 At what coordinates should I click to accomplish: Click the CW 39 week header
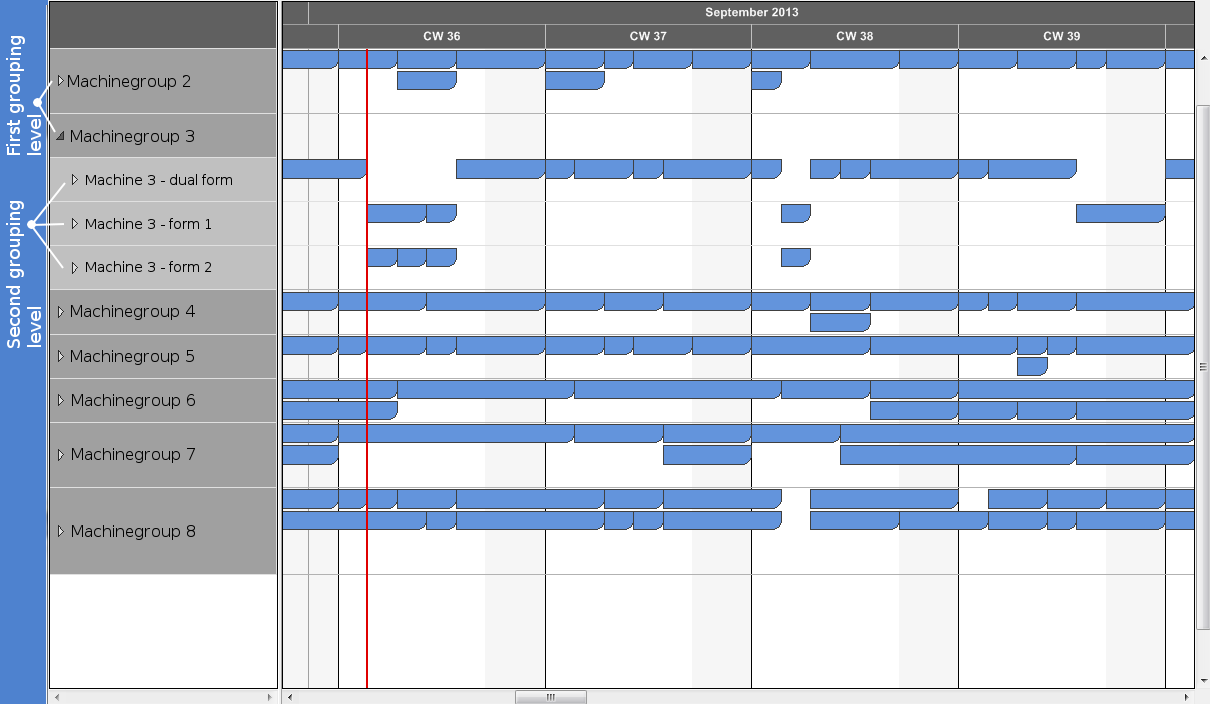tap(1062, 36)
